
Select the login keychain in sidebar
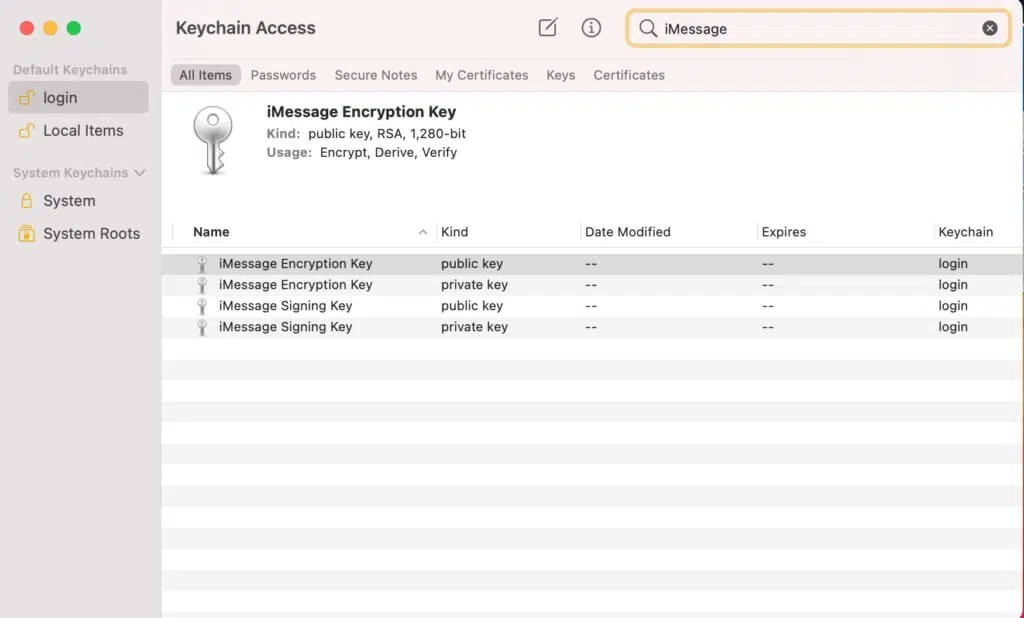78,97
